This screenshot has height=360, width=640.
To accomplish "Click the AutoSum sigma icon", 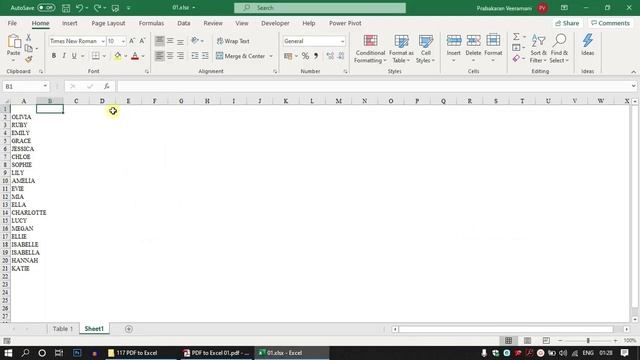I will click(x=516, y=37).
